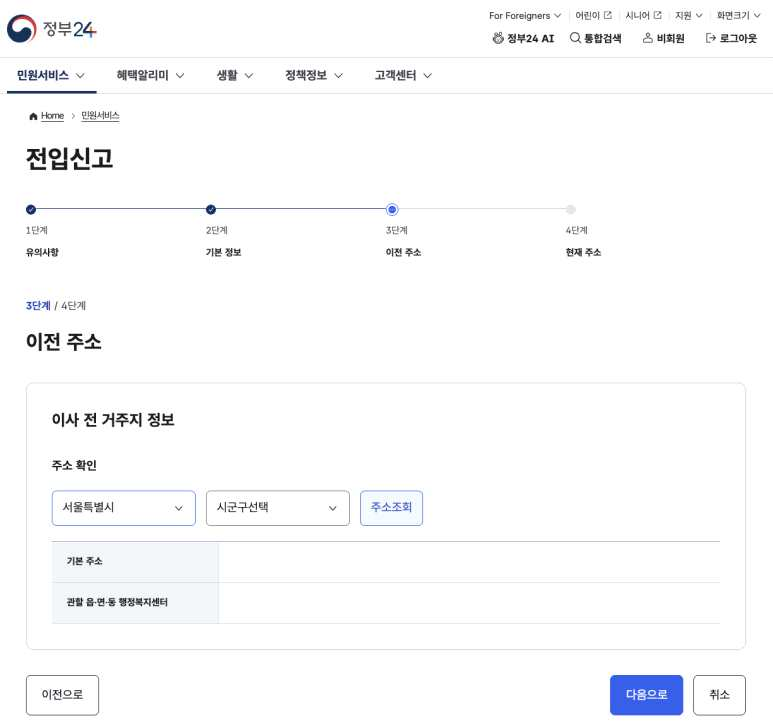Screen dimensions: 773x728
Task: Open the 정책정보 menu
Action: coord(314,75)
